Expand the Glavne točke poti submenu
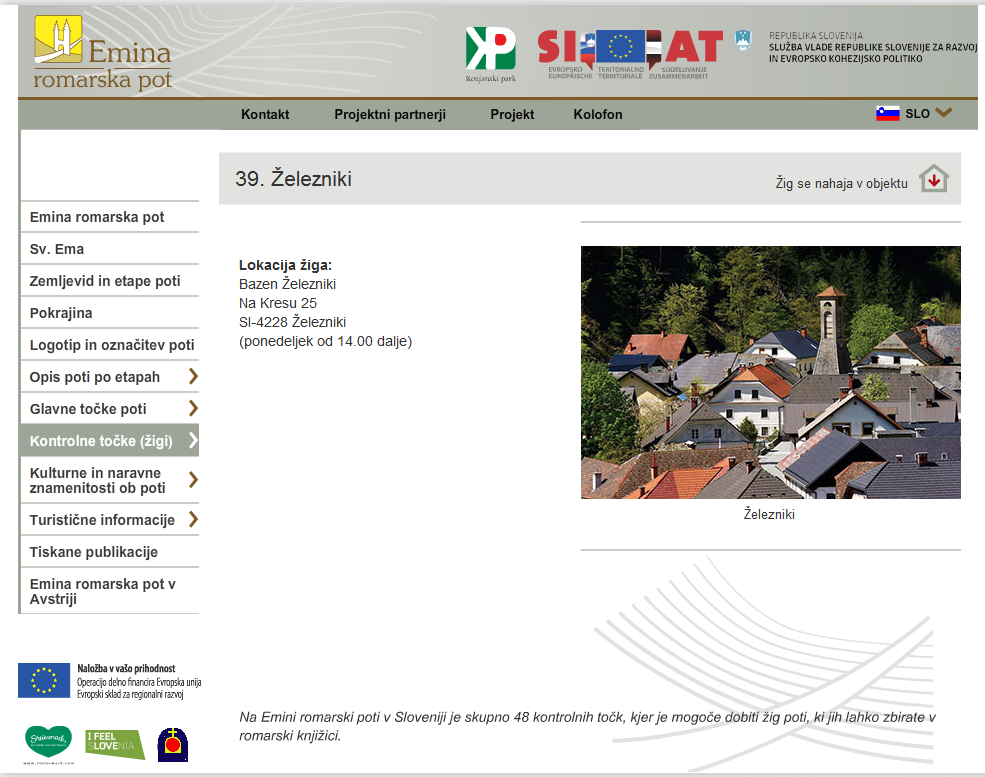 [193, 409]
